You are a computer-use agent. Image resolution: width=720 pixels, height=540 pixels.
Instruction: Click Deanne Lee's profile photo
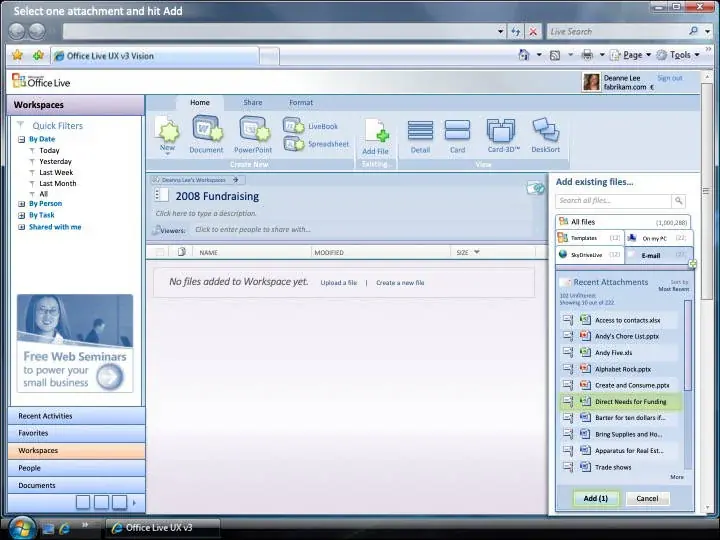[x=591, y=82]
